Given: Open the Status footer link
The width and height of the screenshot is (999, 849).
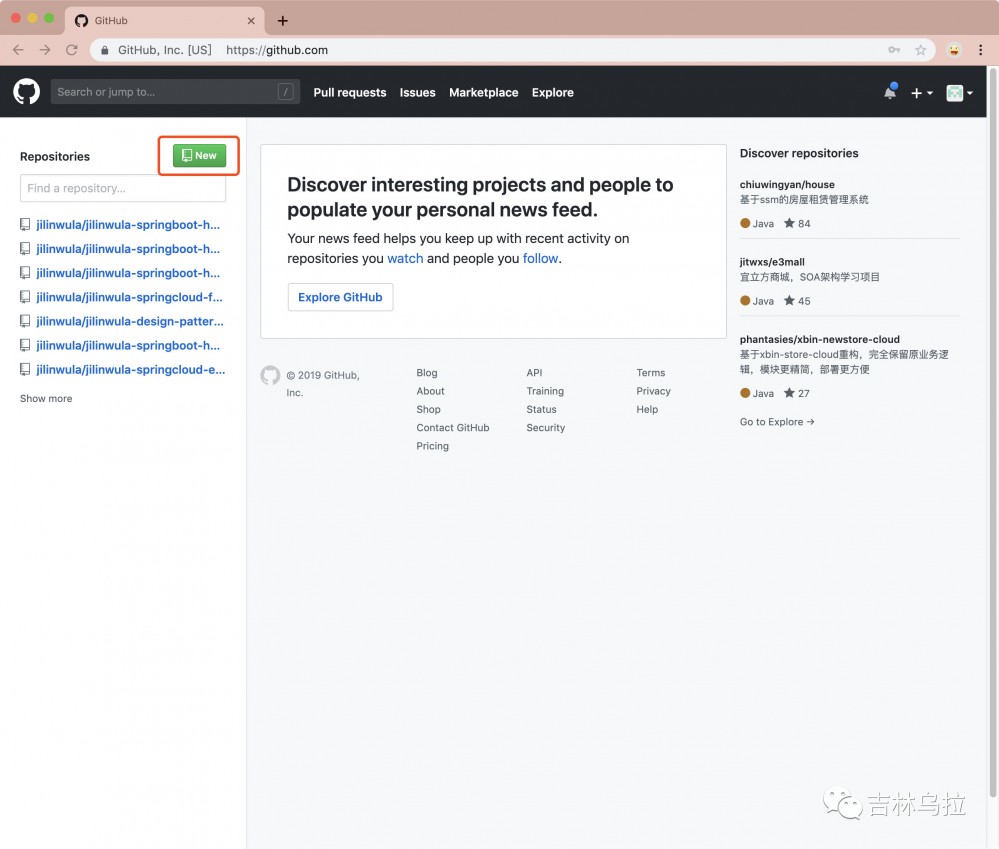Looking at the screenshot, I should [x=542, y=410].
